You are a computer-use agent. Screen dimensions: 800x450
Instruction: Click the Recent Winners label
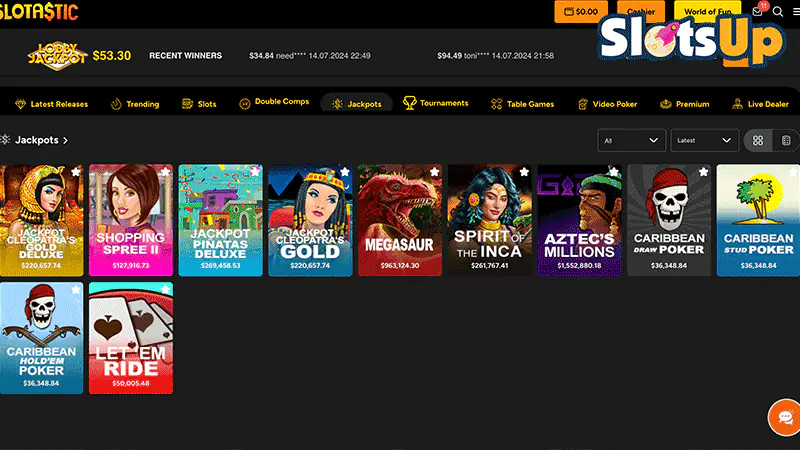185,56
